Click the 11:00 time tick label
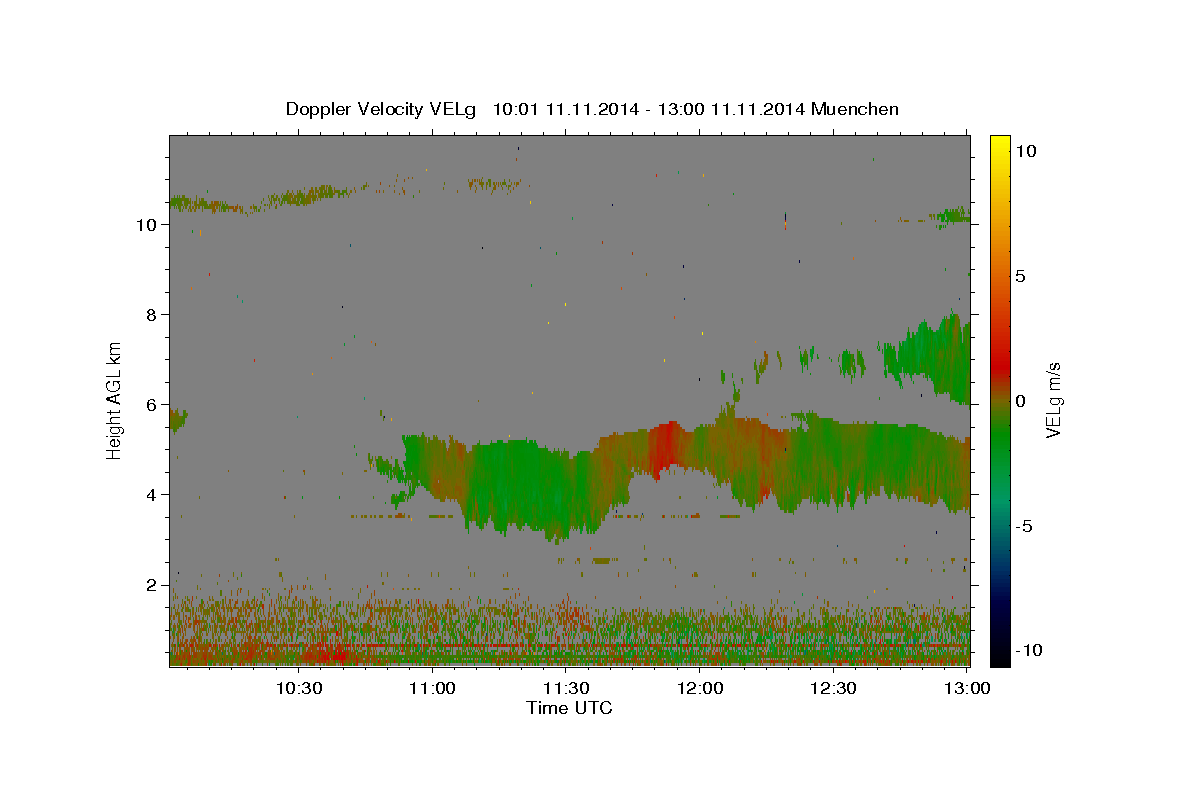This screenshot has height=800, width=1200. [x=433, y=688]
